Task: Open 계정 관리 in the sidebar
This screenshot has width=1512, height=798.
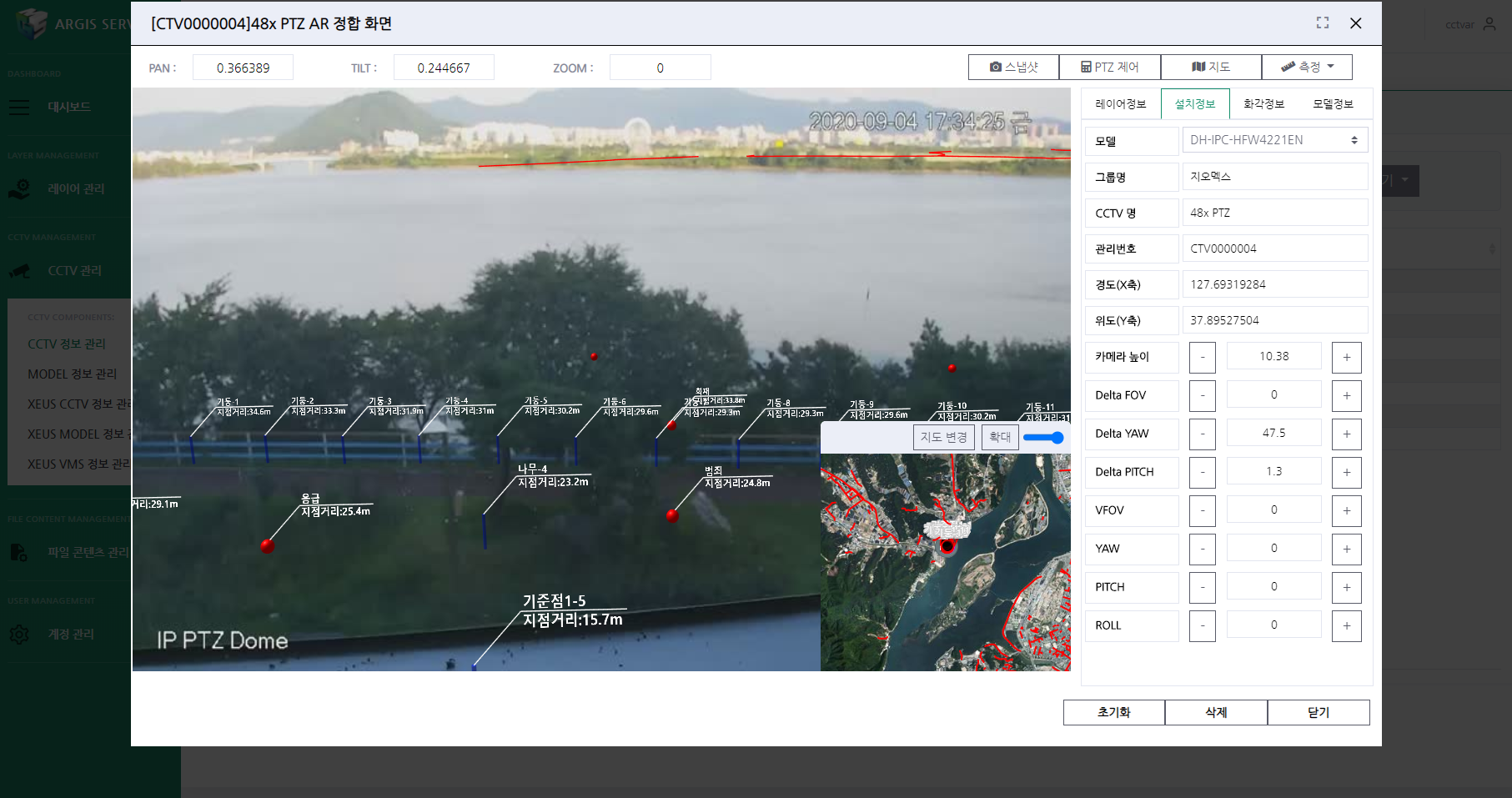Action: coord(71,634)
